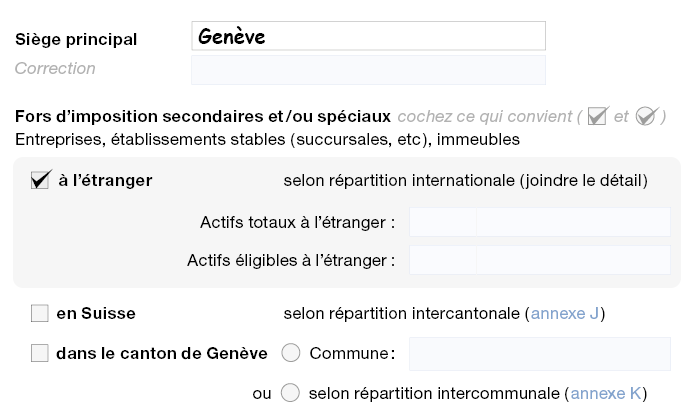
Task: Select the Commune radio button
Action: point(291,353)
